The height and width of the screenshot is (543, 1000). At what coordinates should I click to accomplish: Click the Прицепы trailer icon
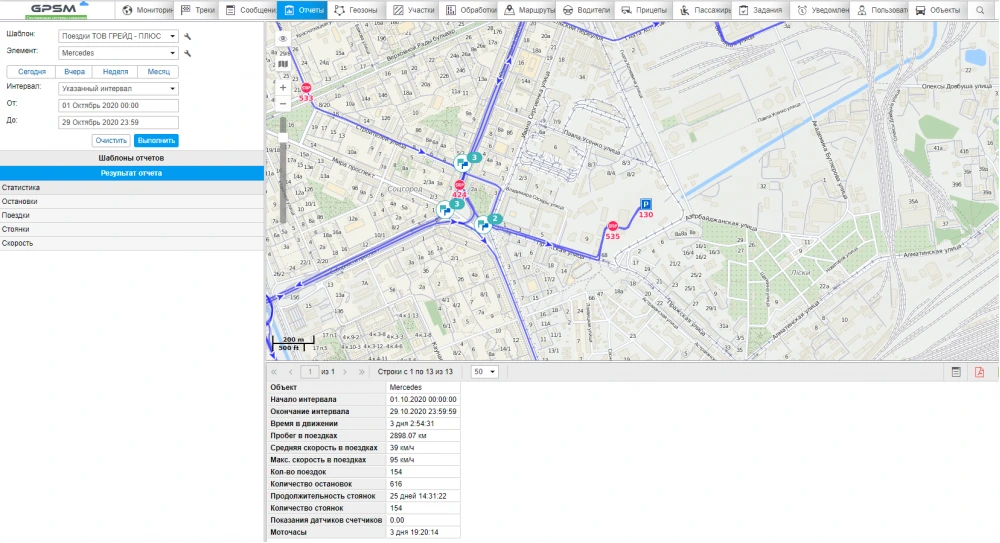click(x=626, y=10)
